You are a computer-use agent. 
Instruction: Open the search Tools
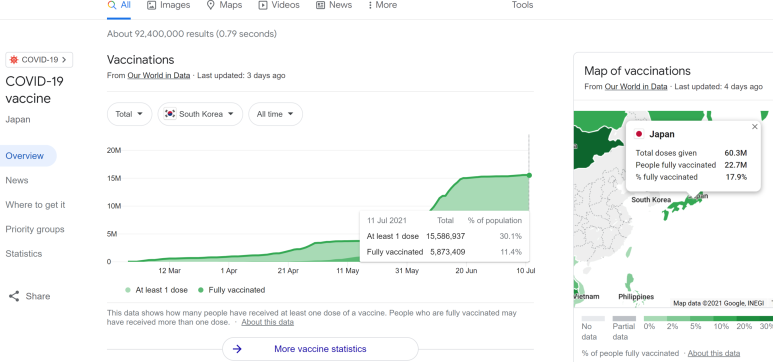(x=522, y=5)
